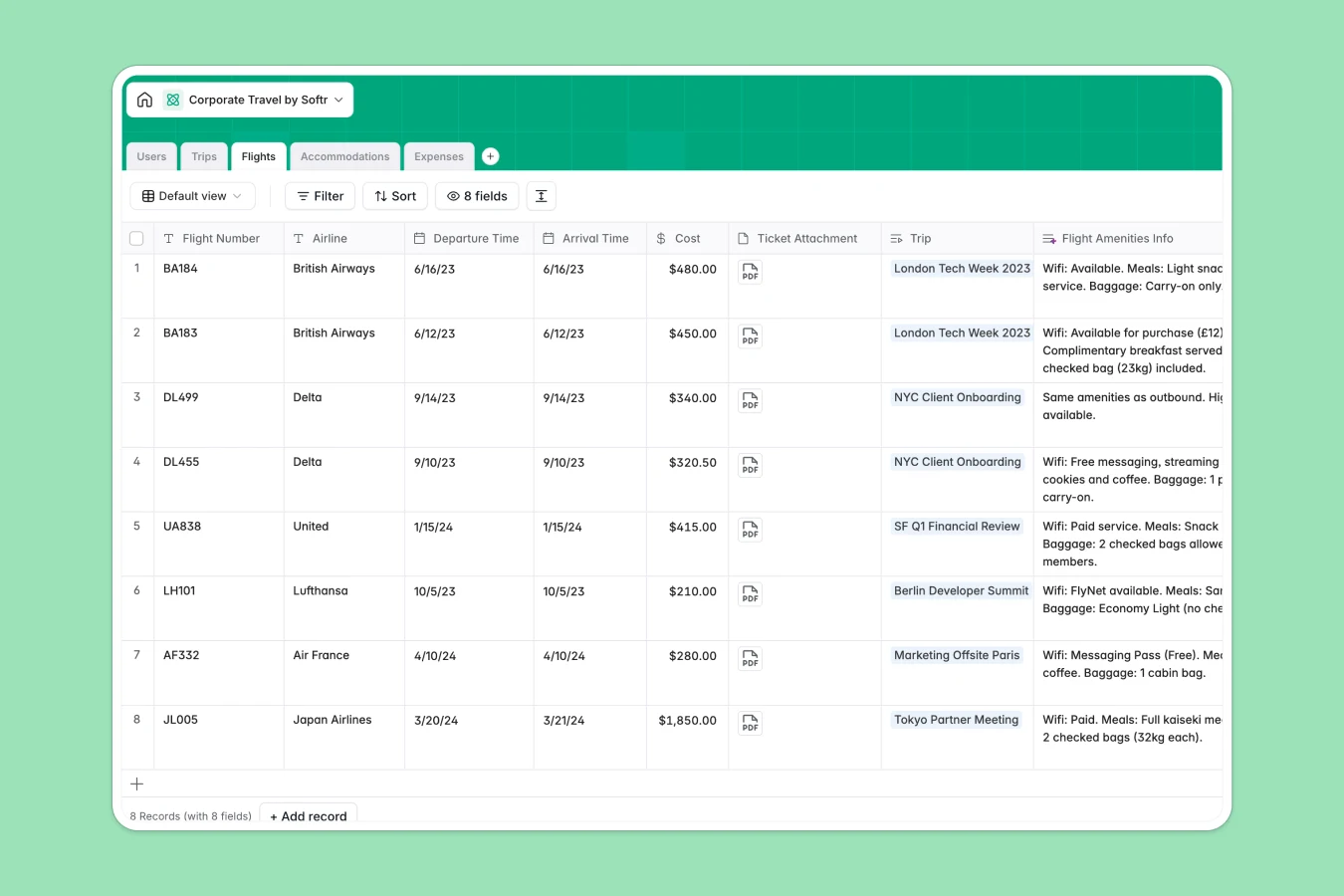Viewport: 1344px width, 896px height.
Task: Open JL005's PDF ticket attachment
Action: (750, 723)
